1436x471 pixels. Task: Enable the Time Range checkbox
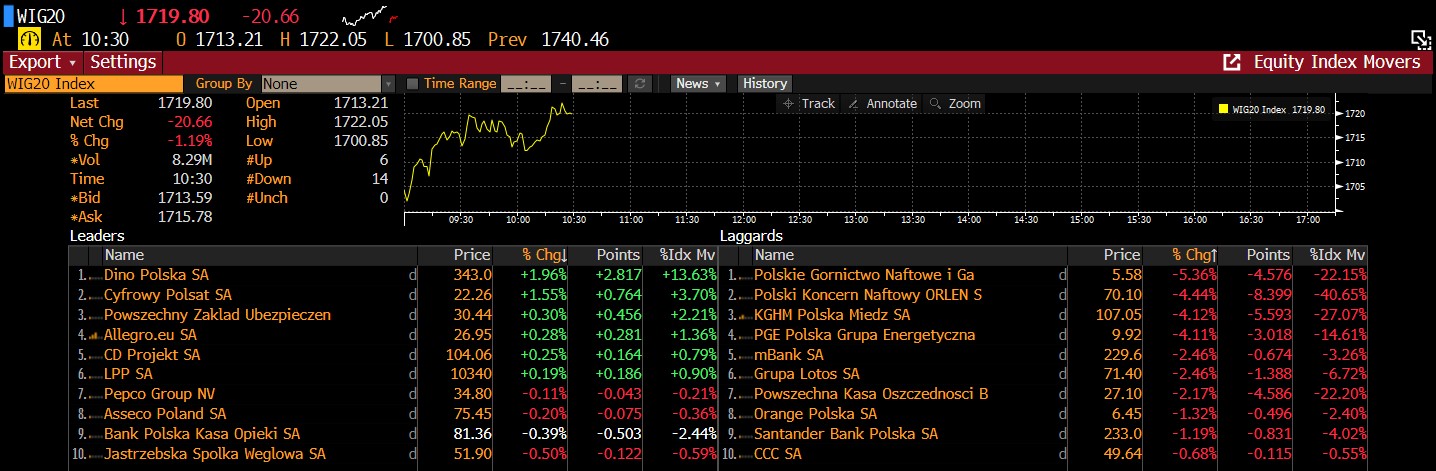click(x=415, y=84)
